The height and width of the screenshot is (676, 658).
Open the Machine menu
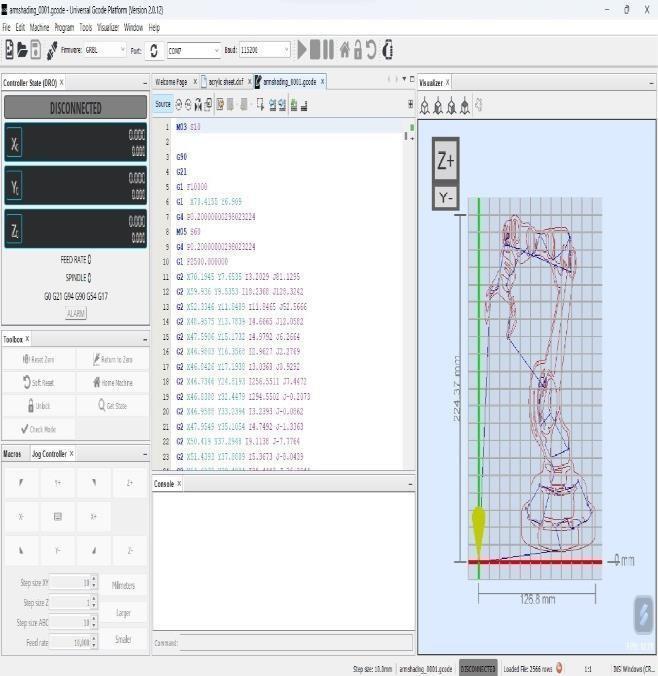pyautogui.click(x=39, y=27)
